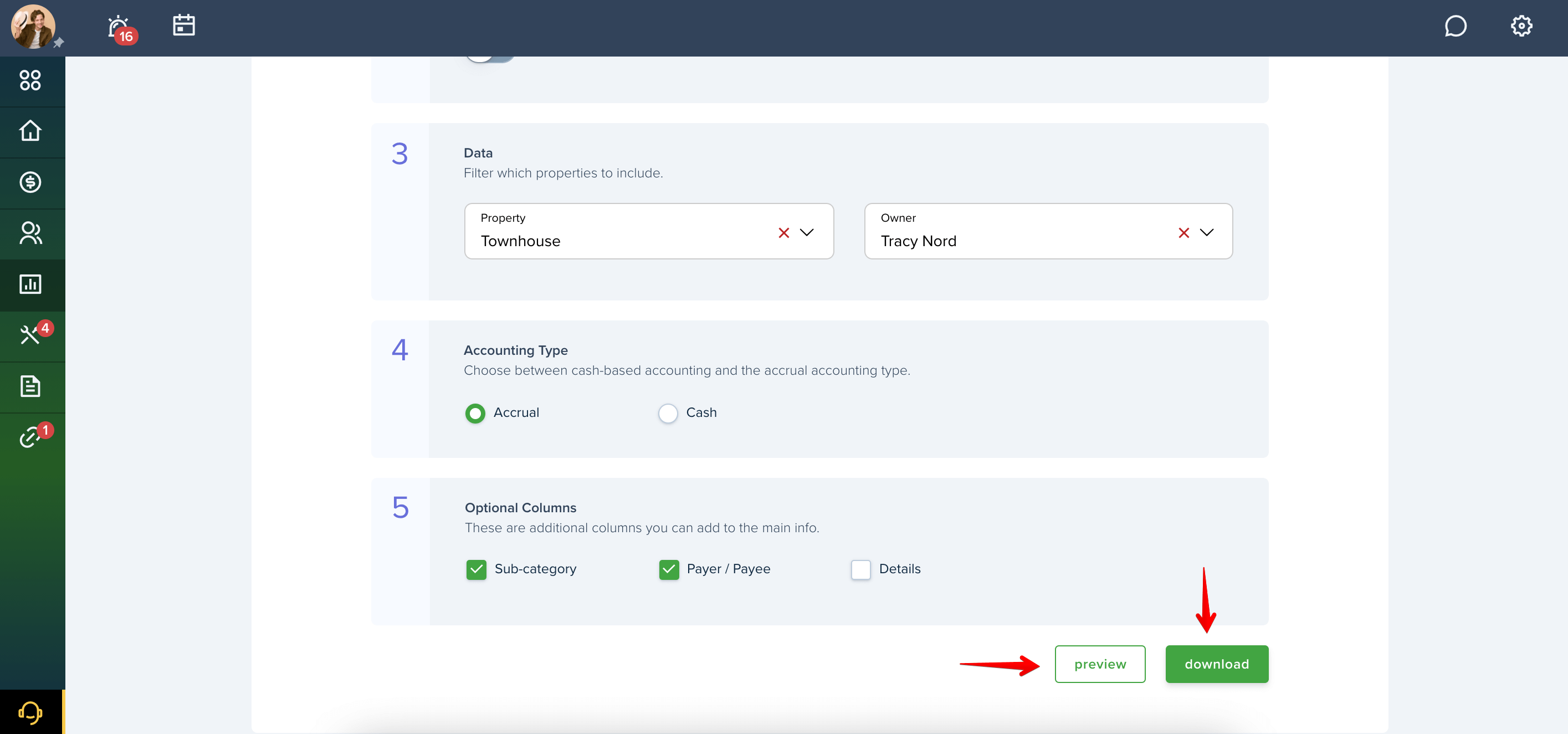Click the pin icon beside the avatar

pos(58,43)
